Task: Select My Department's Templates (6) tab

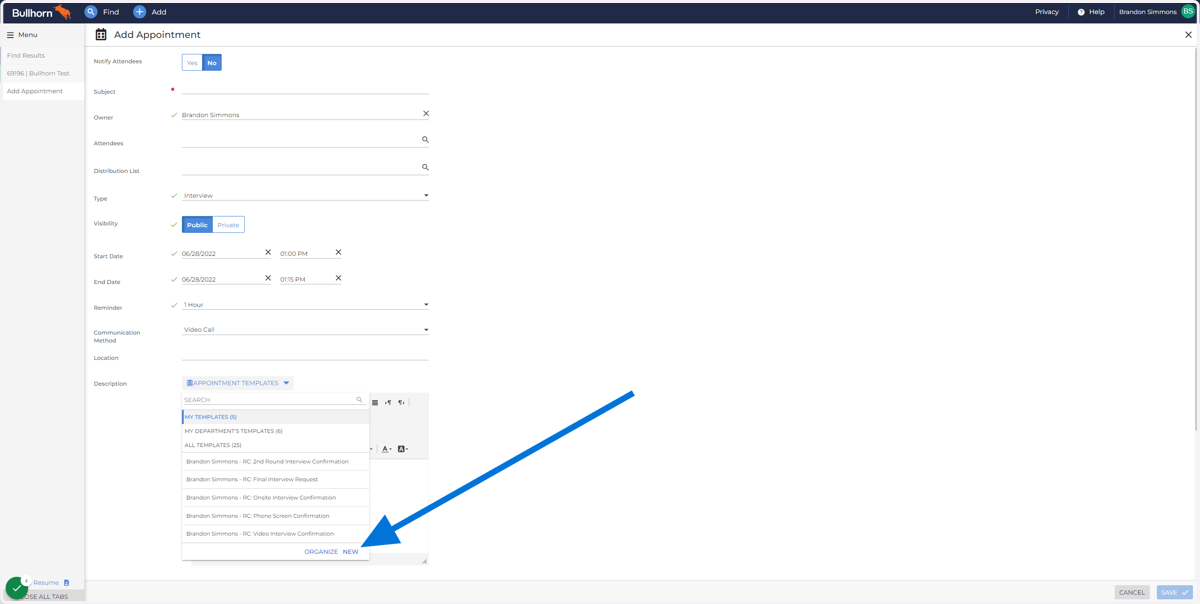Action: pyautogui.click(x=275, y=431)
